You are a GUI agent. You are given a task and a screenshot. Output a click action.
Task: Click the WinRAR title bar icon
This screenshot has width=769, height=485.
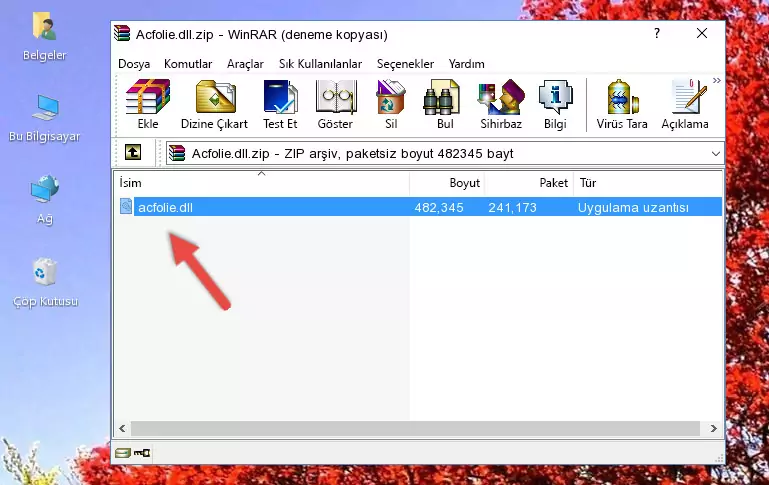point(122,34)
